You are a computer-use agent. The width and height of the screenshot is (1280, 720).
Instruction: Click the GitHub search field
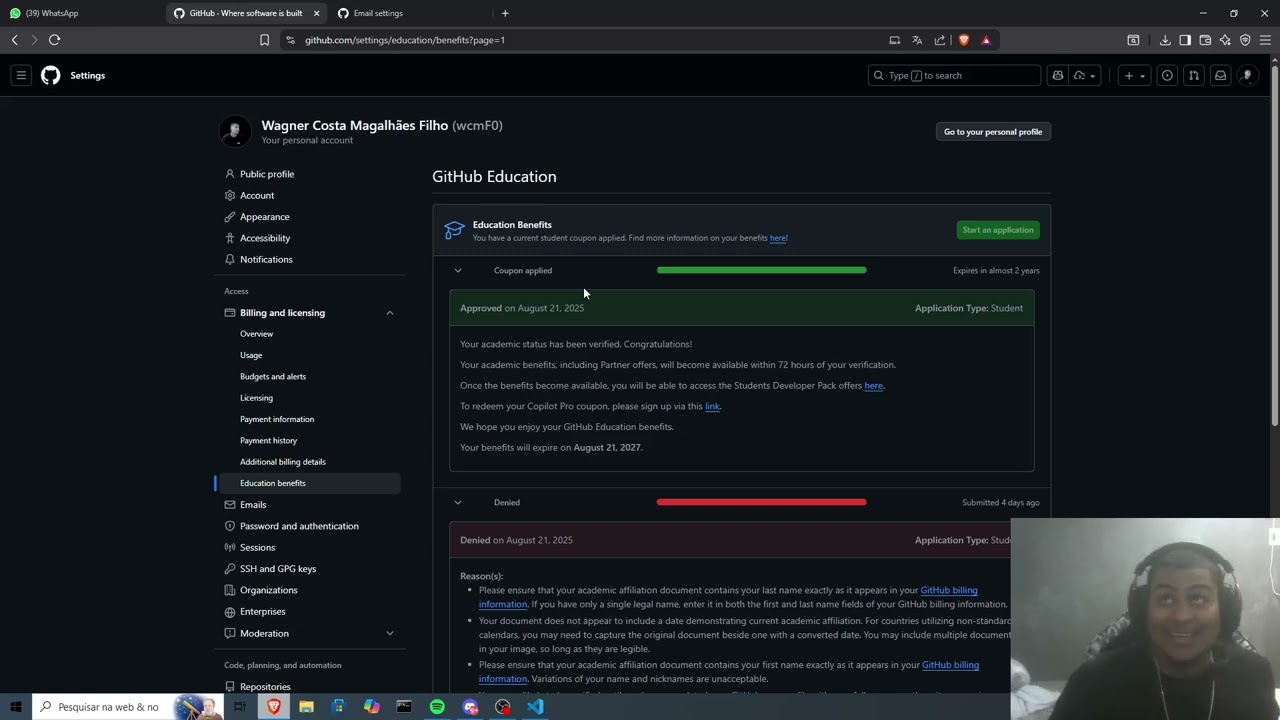pos(954,75)
